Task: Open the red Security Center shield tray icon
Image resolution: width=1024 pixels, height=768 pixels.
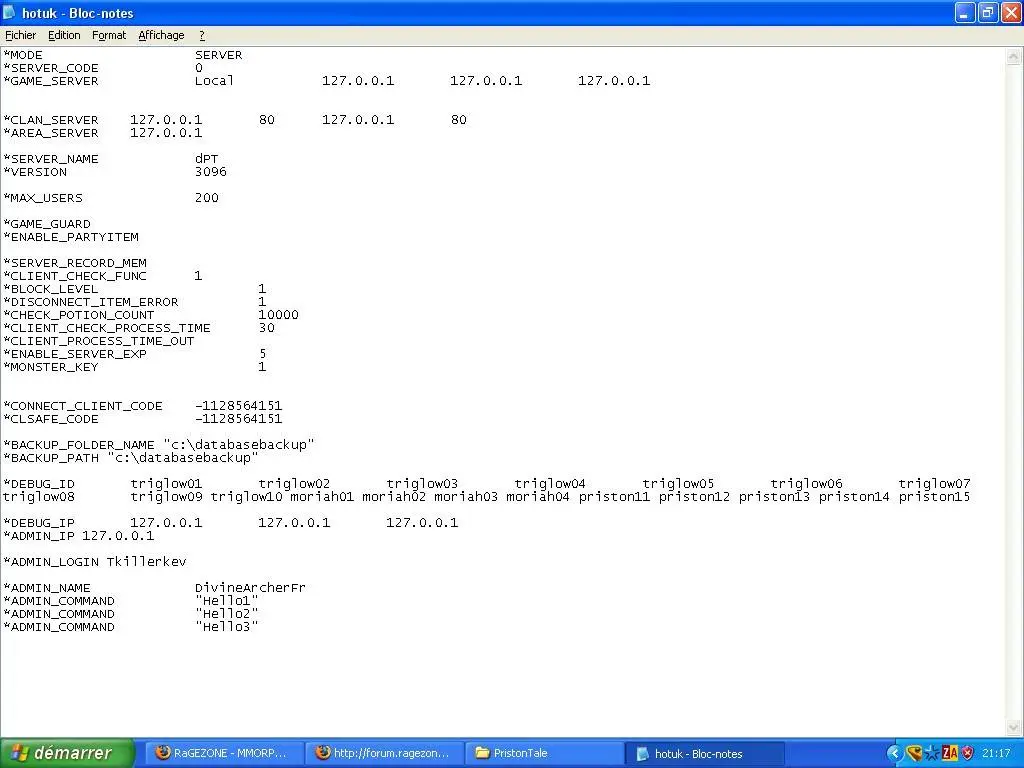Action: point(968,753)
